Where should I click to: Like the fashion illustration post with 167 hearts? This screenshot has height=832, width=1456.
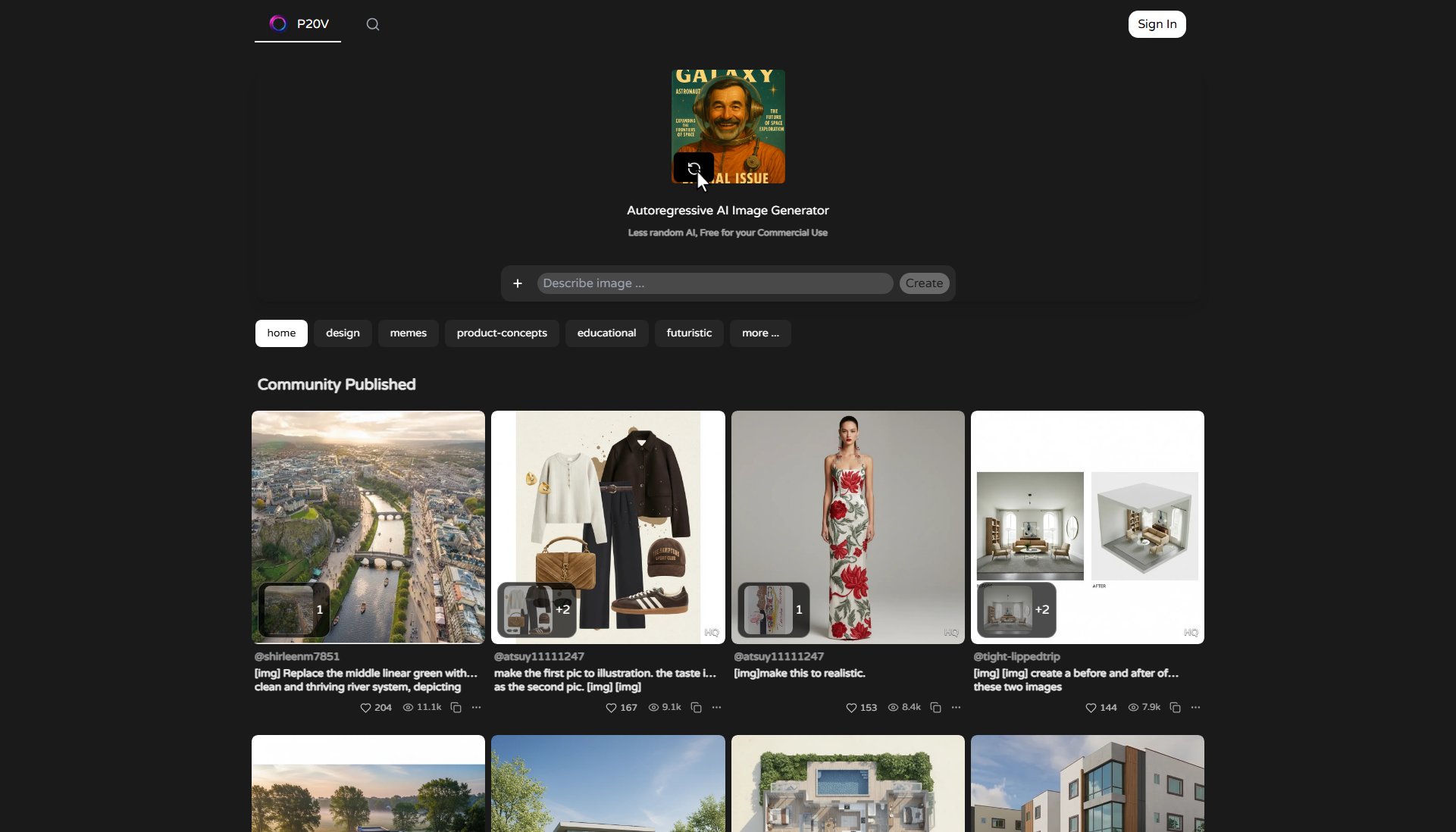611,708
